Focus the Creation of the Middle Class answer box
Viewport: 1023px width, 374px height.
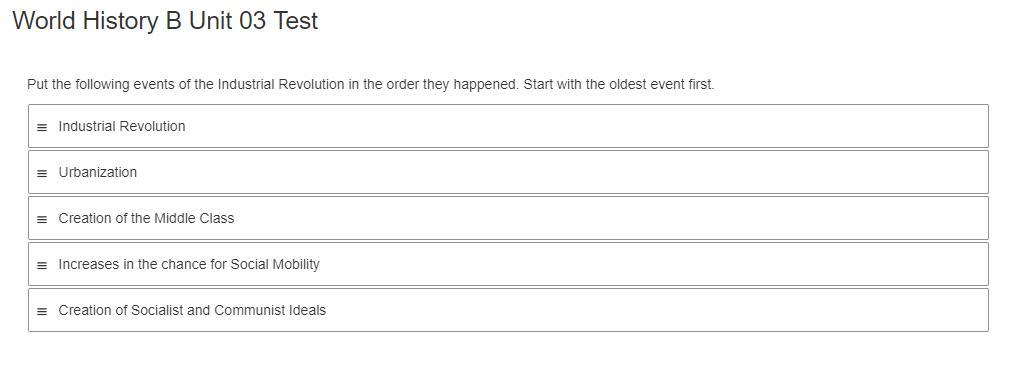click(508, 218)
